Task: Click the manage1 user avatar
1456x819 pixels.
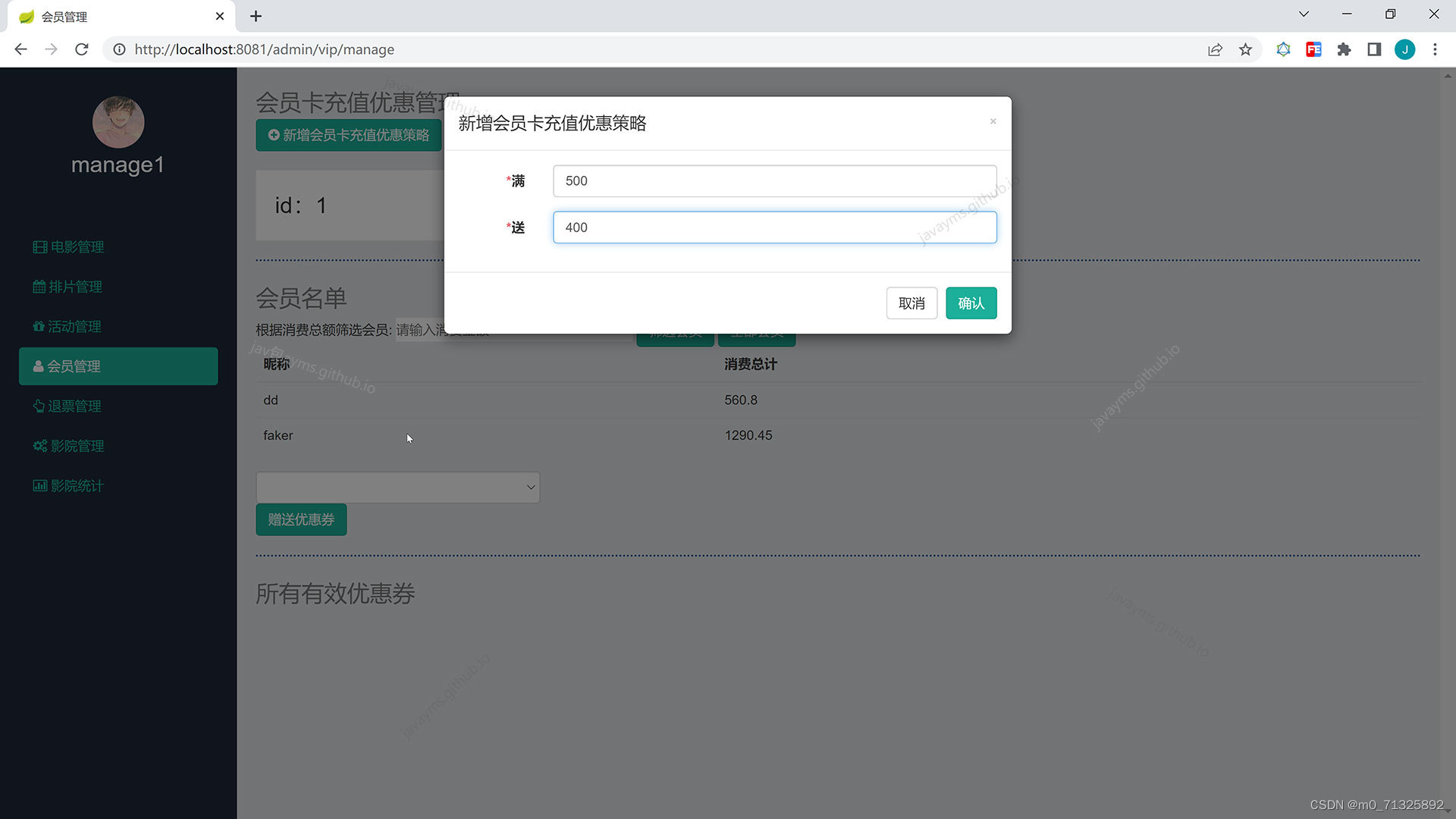Action: point(118,122)
